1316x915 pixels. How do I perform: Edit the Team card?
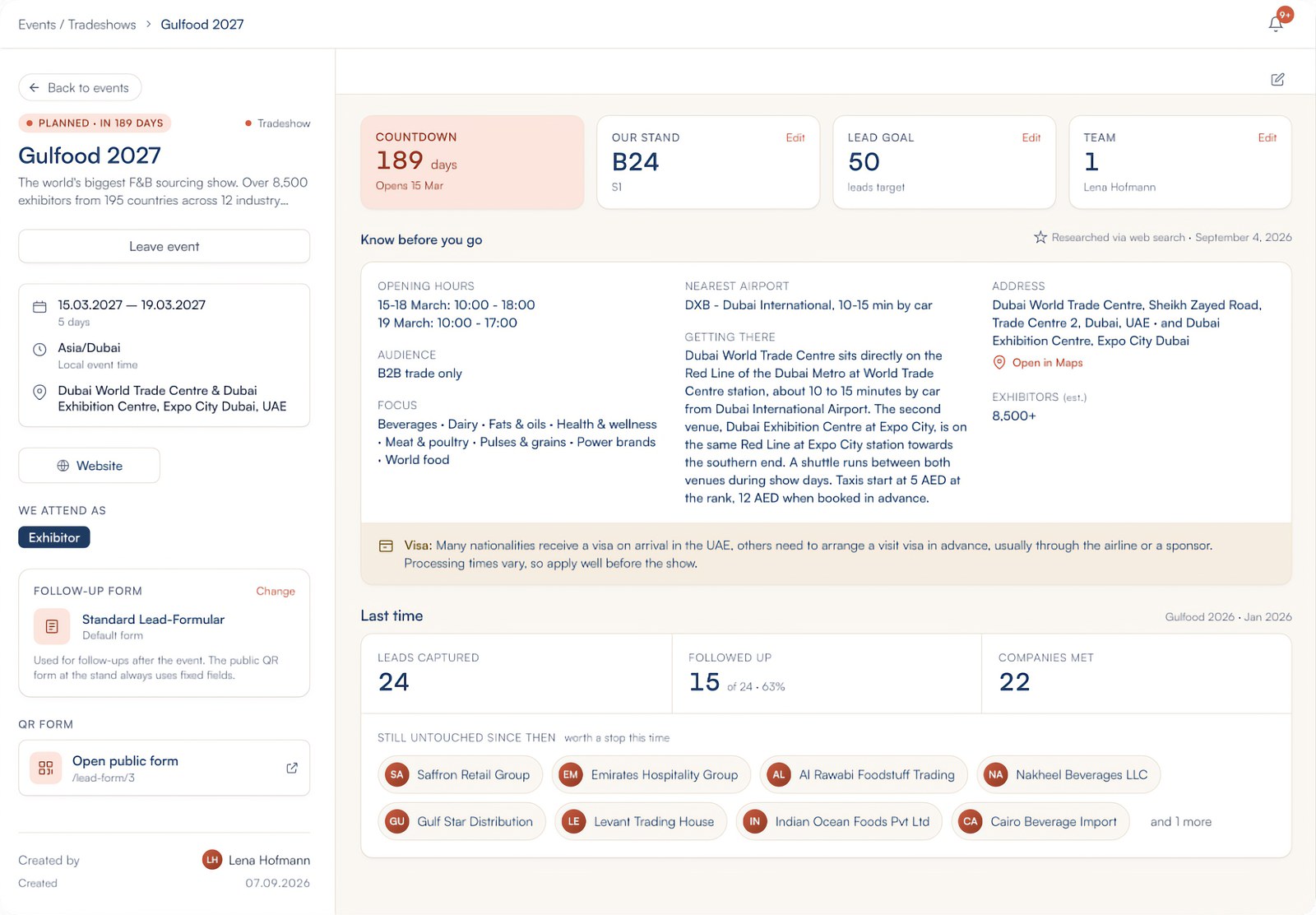1267,137
